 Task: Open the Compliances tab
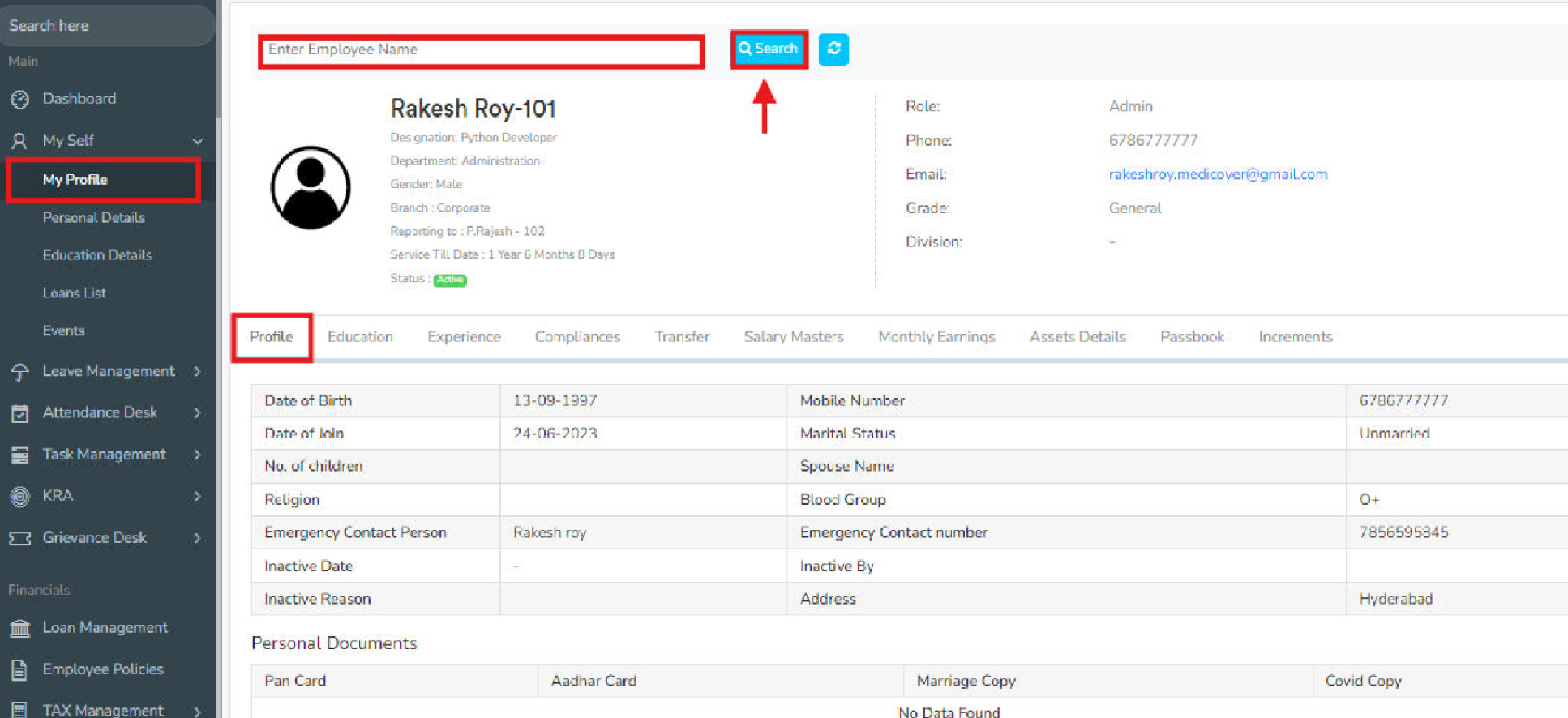577,337
